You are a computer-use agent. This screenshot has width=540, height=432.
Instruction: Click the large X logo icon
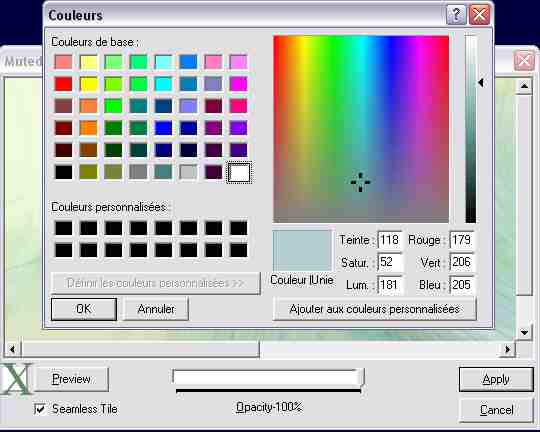pos(15,379)
